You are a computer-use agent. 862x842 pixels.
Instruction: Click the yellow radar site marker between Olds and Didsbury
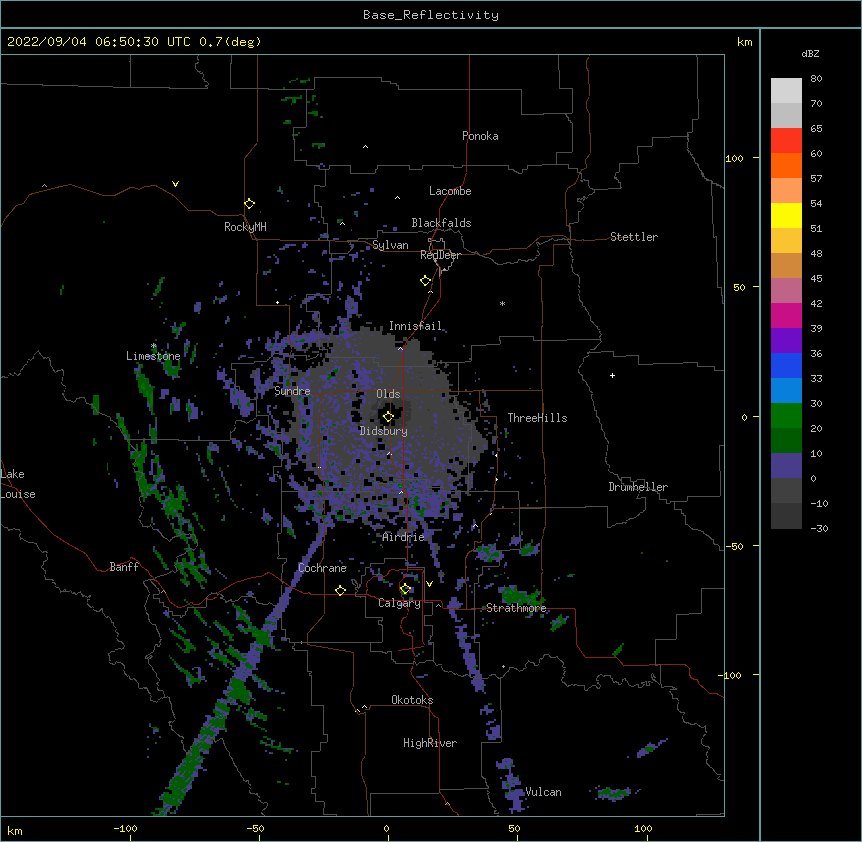point(388,417)
